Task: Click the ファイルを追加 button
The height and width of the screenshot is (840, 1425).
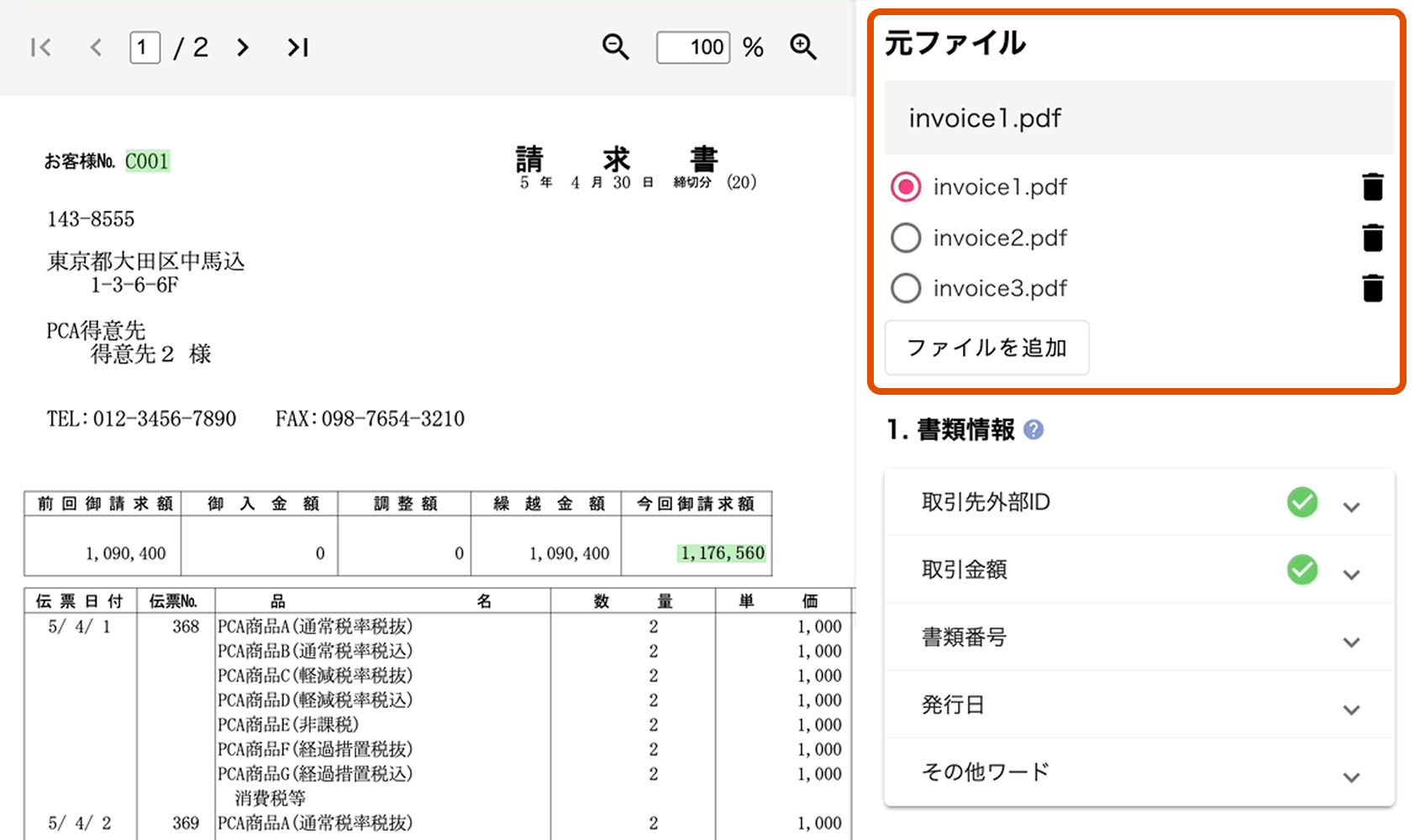Action: 986,348
